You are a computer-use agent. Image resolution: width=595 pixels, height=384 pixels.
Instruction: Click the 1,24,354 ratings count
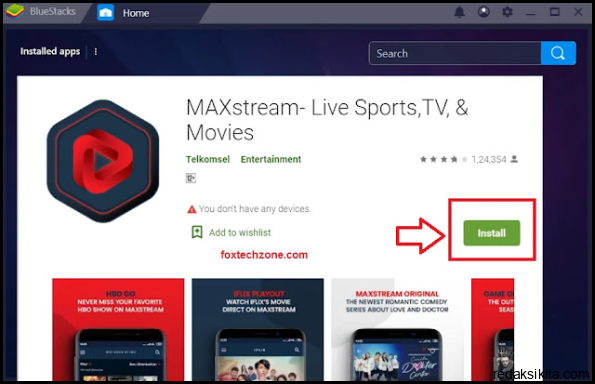click(489, 159)
